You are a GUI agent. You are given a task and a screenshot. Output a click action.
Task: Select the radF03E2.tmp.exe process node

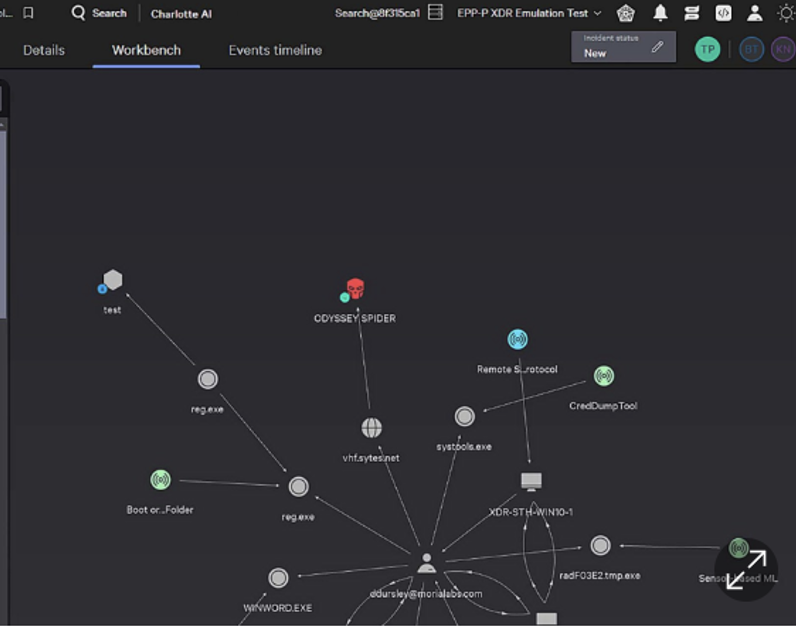(x=601, y=545)
